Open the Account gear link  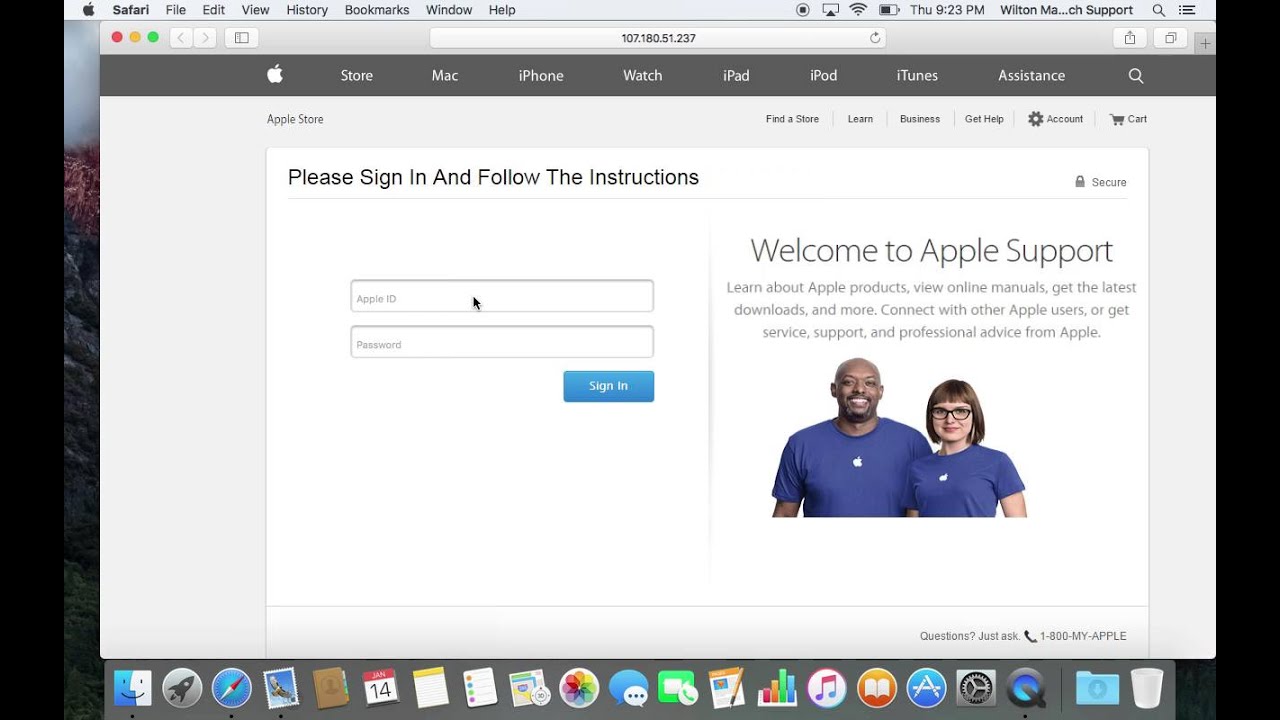click(1055, 119)
